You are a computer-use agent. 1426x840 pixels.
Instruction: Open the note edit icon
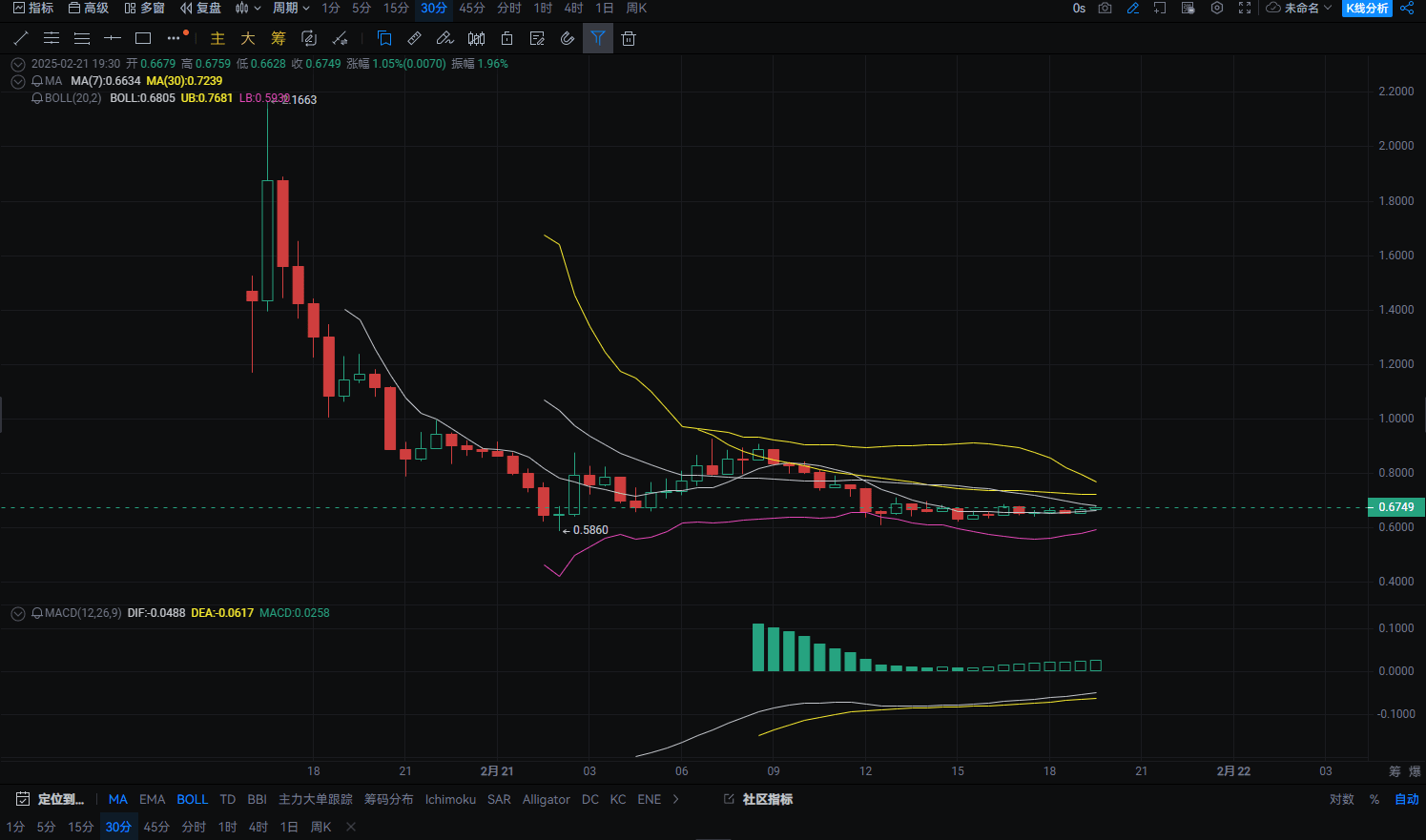537,38
